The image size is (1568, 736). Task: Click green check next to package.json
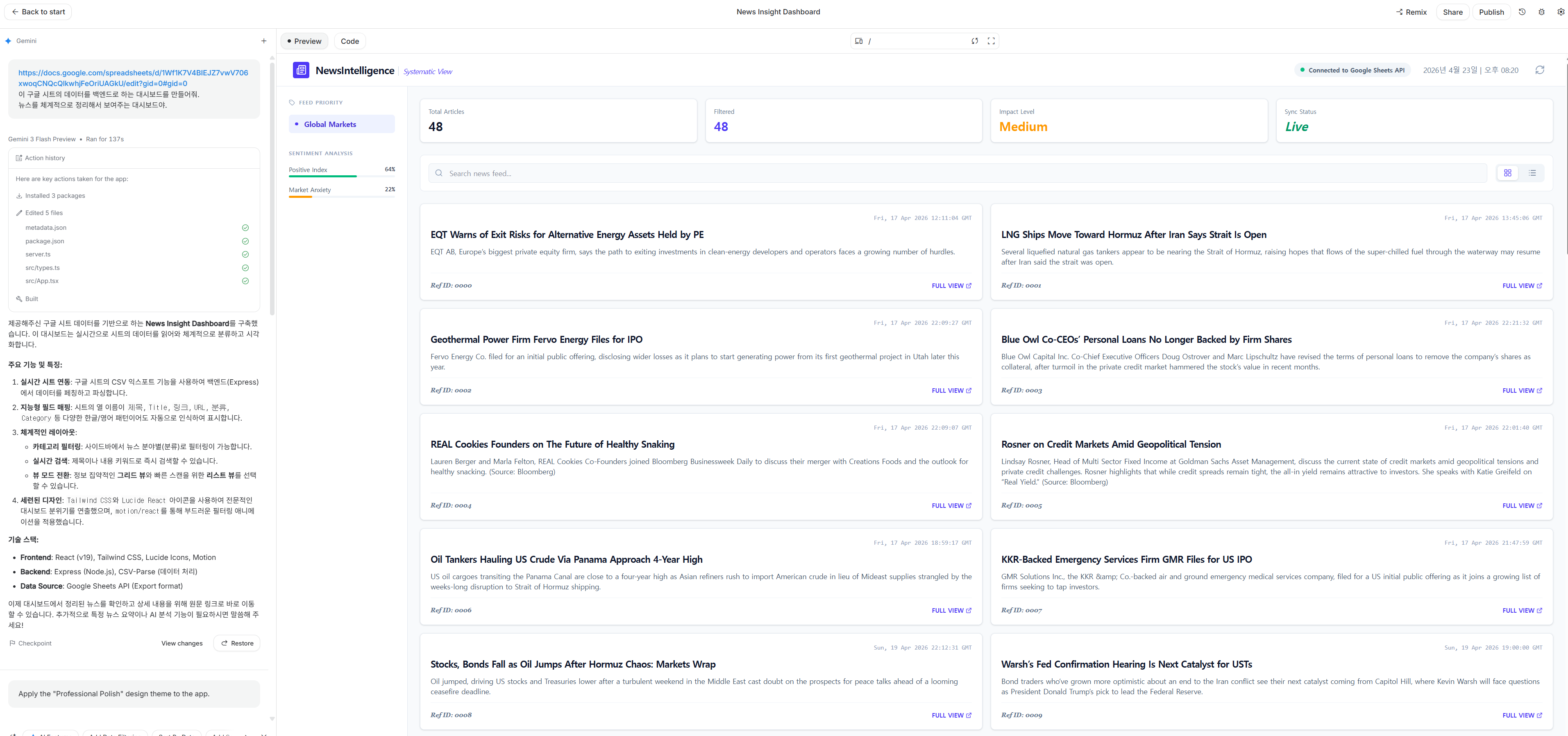click(x=245, y=242)
